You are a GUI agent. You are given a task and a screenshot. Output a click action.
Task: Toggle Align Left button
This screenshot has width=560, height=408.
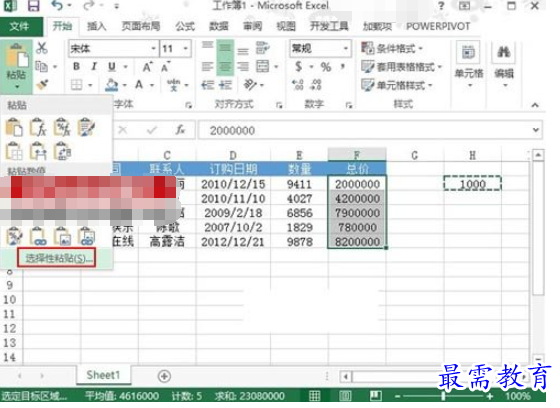click(208, 67)
